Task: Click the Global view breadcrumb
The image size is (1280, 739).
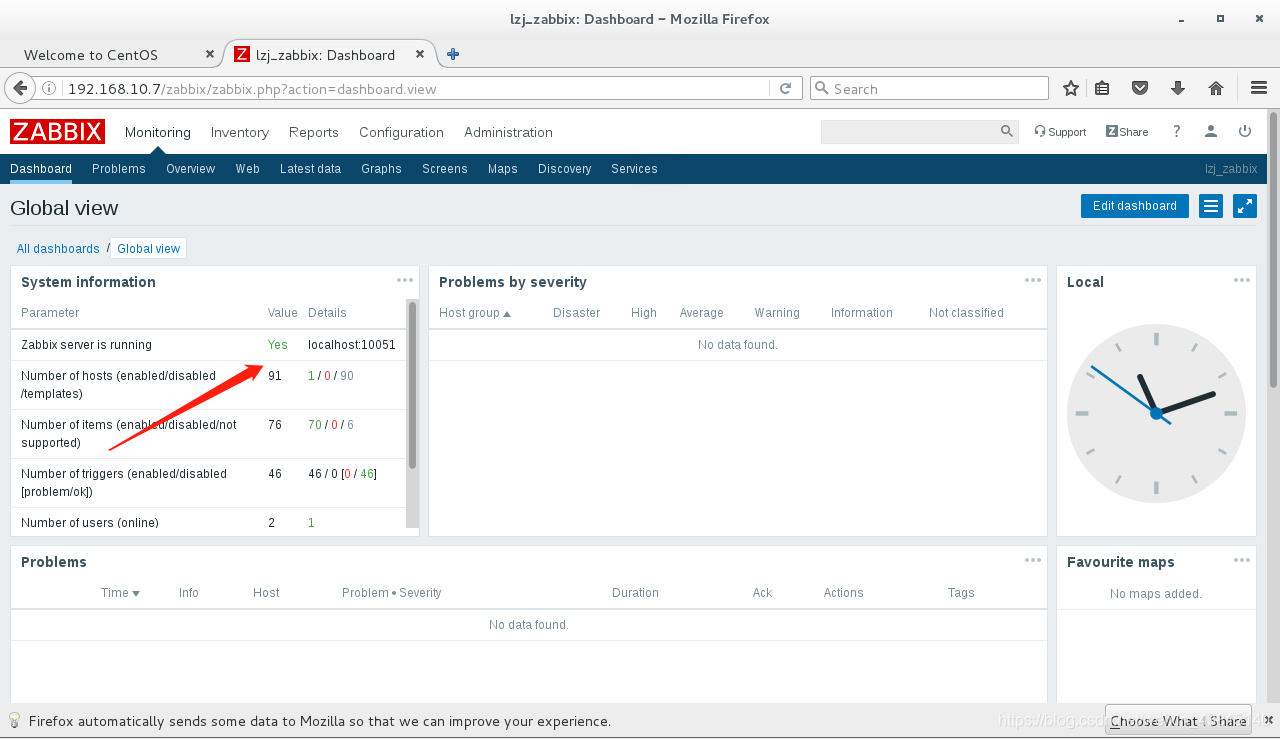Action: (x=149, y=249)
